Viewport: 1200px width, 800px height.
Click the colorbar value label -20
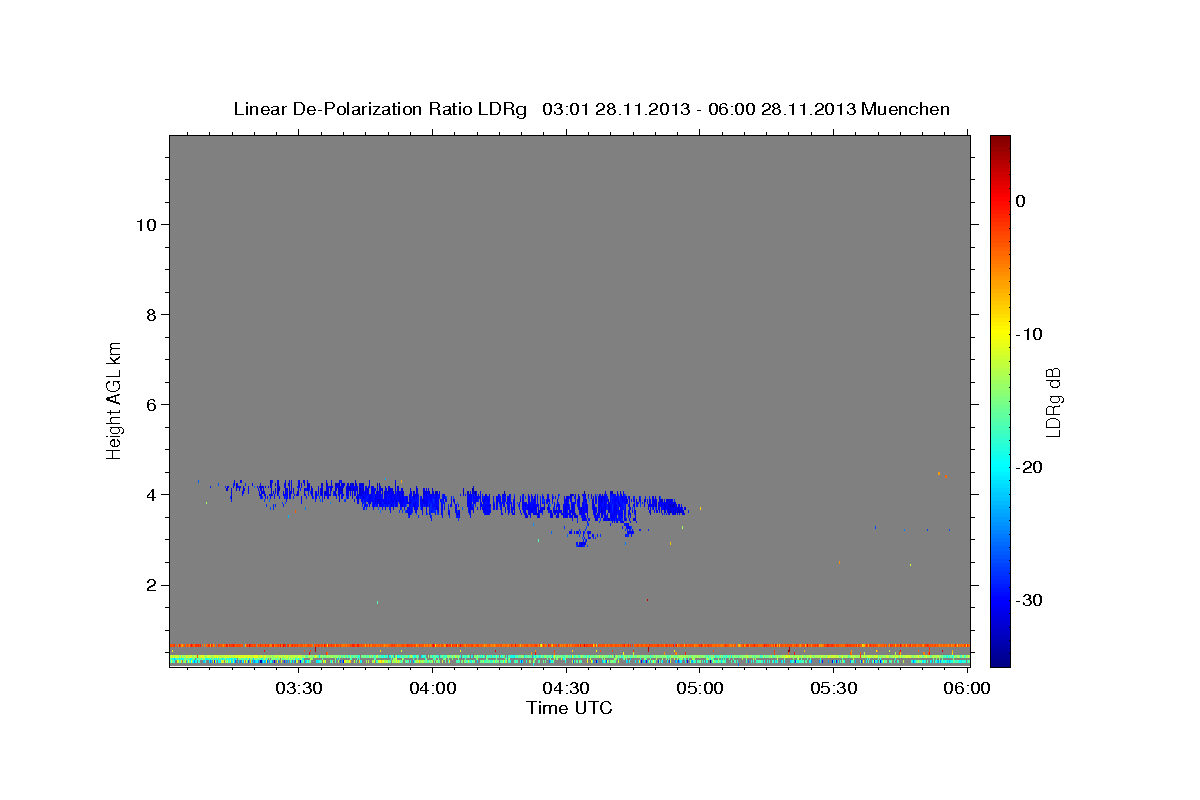pyautogui.click(x=1029, y=467)
